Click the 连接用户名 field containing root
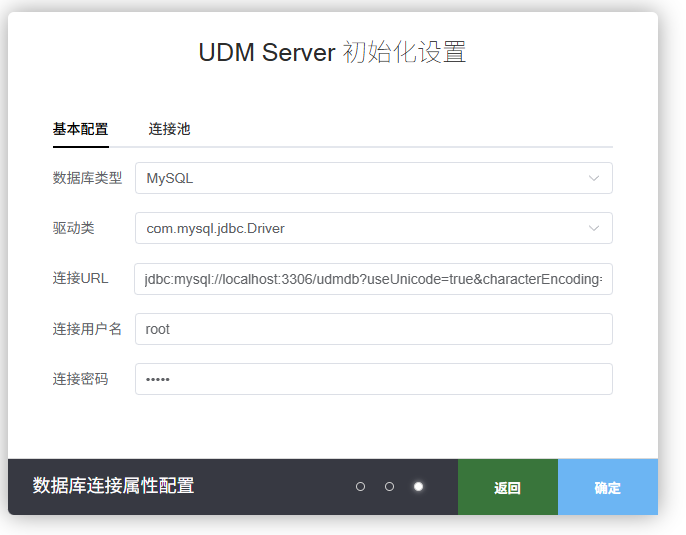 tap(373, 329)
